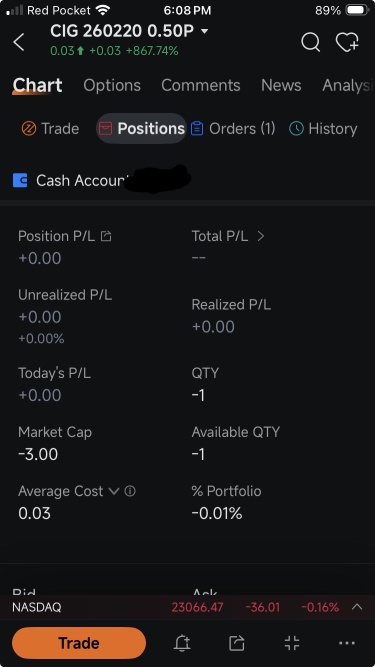Tap the back arrow icon

[19, 43]
